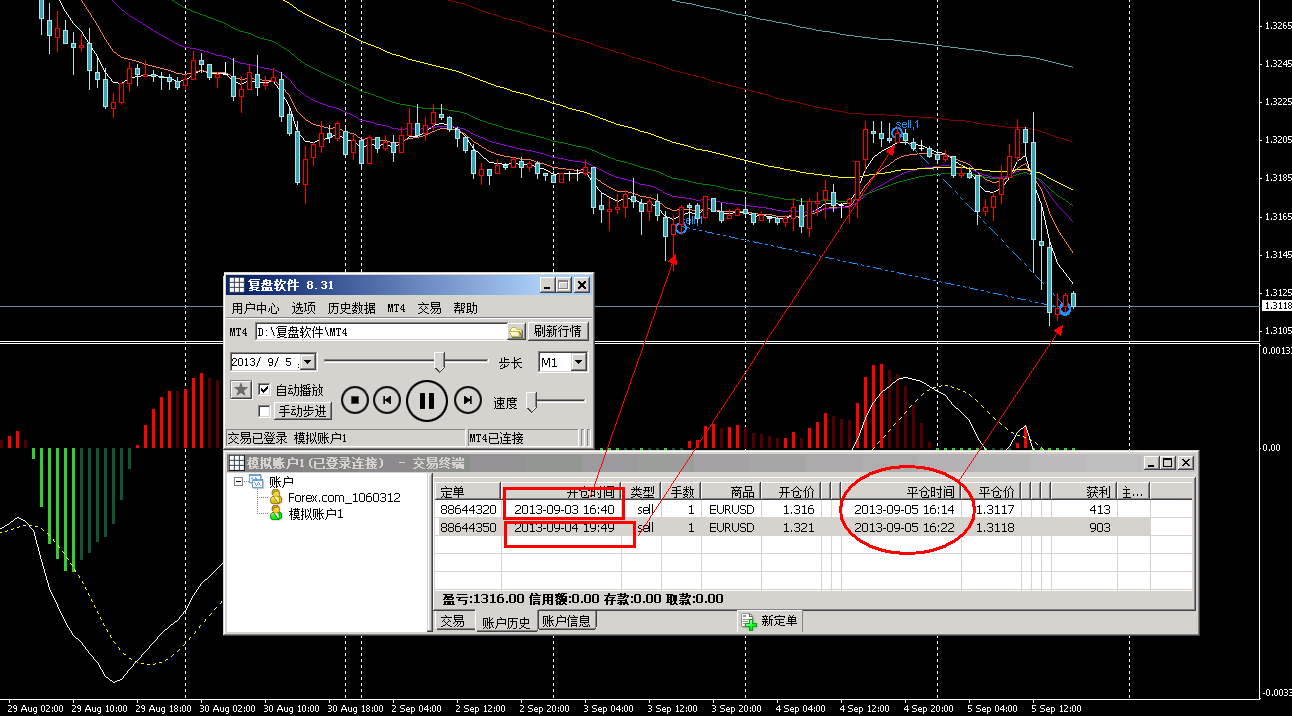Uncheck the 自动播放 auto play checkbox
This screenshot has width=1292, height=716.
(264, 390)
